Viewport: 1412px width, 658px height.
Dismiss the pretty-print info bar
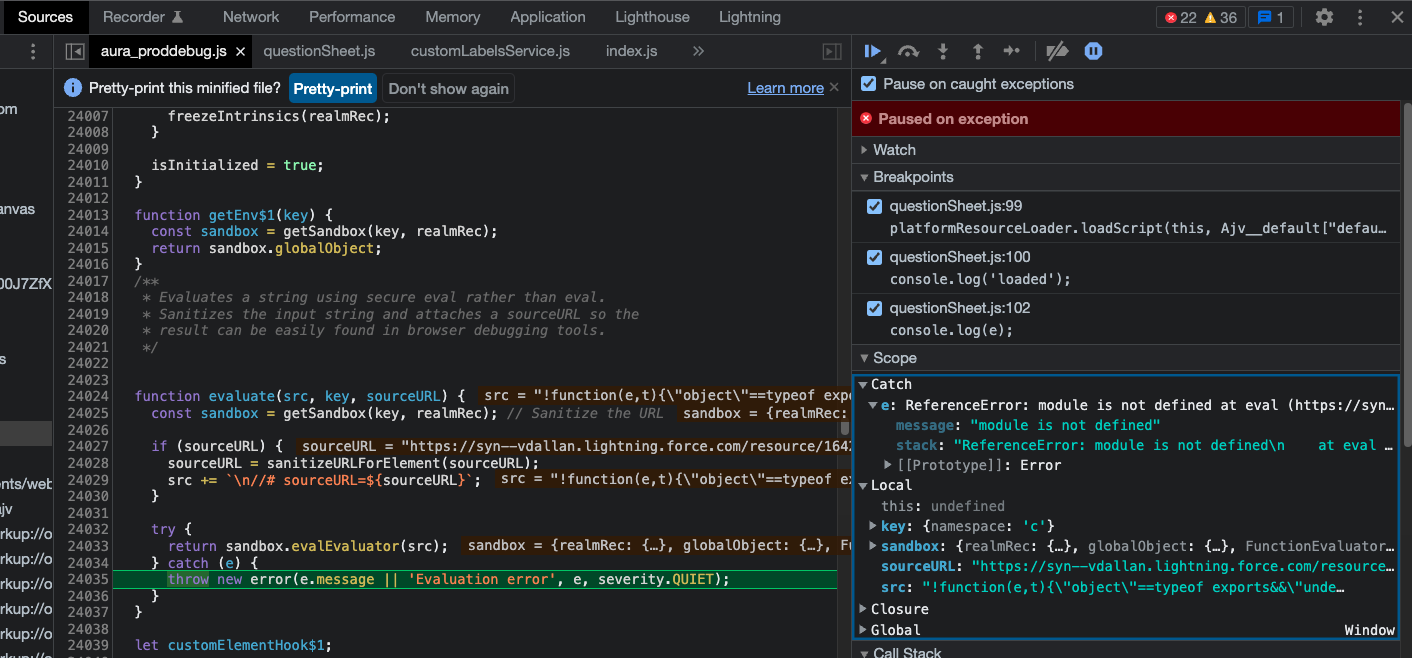[834, 88]
